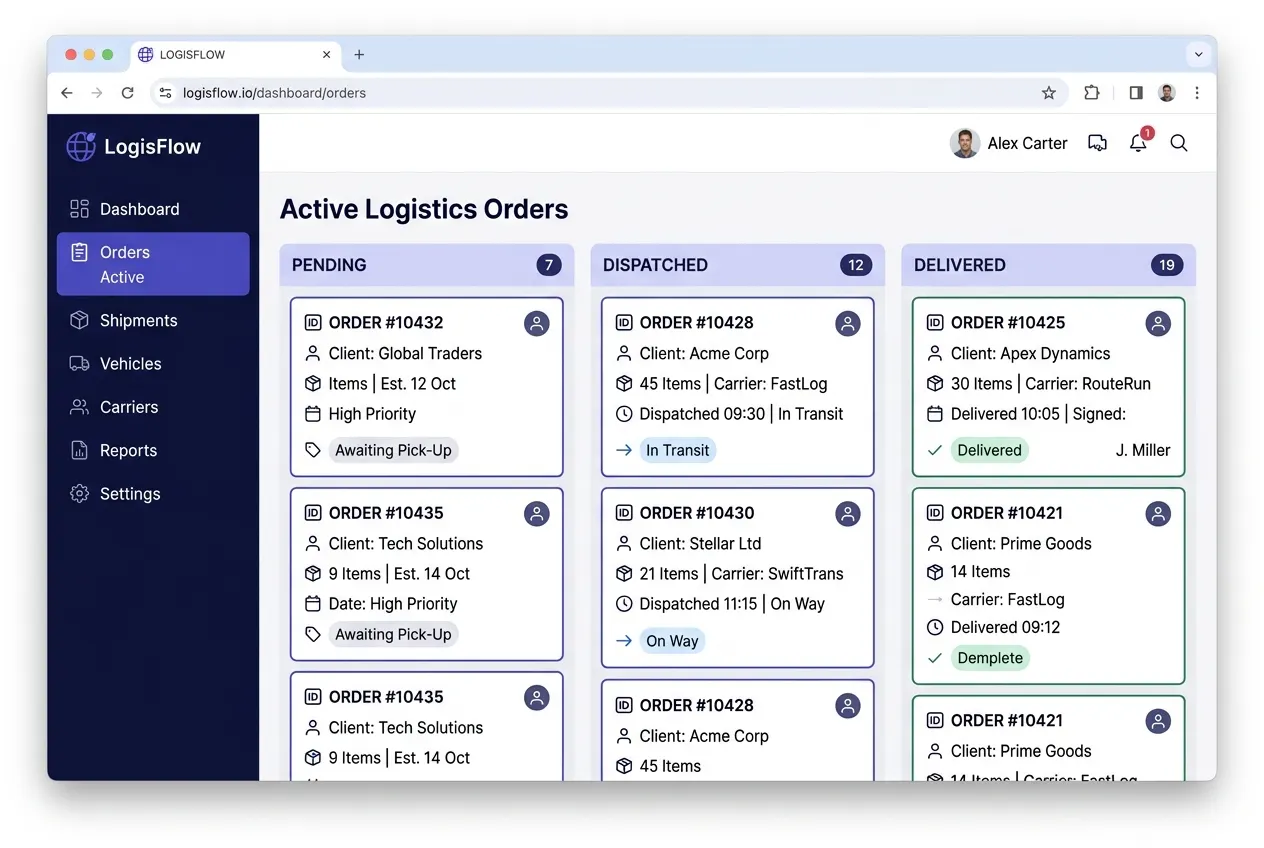Click the calendar icon next to High Priority
The image size is (1264, 848).
point(313,413)
